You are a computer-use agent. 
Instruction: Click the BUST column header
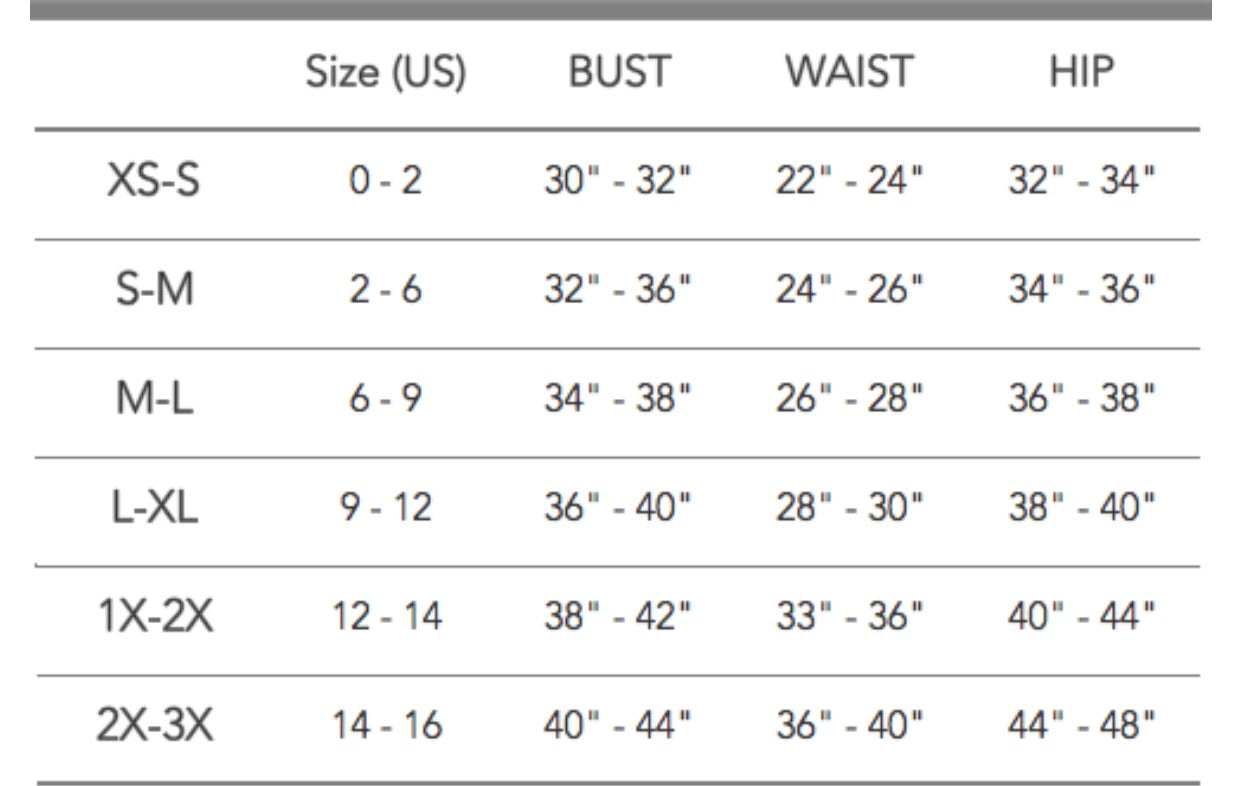(619, 73)
